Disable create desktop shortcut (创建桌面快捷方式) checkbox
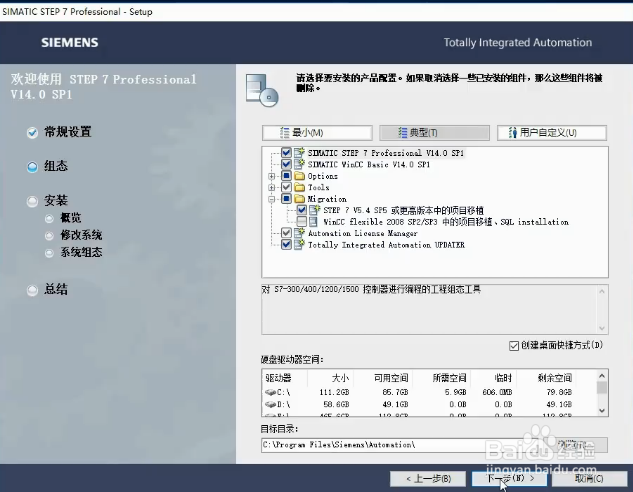633x492 pixels. click(x=514, y=346)
